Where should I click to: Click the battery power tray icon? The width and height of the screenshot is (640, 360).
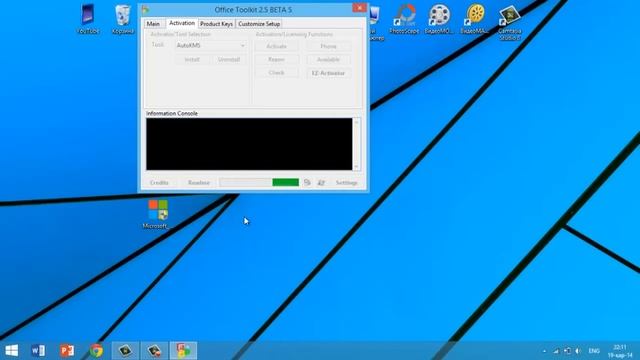(x=567, y=351)
